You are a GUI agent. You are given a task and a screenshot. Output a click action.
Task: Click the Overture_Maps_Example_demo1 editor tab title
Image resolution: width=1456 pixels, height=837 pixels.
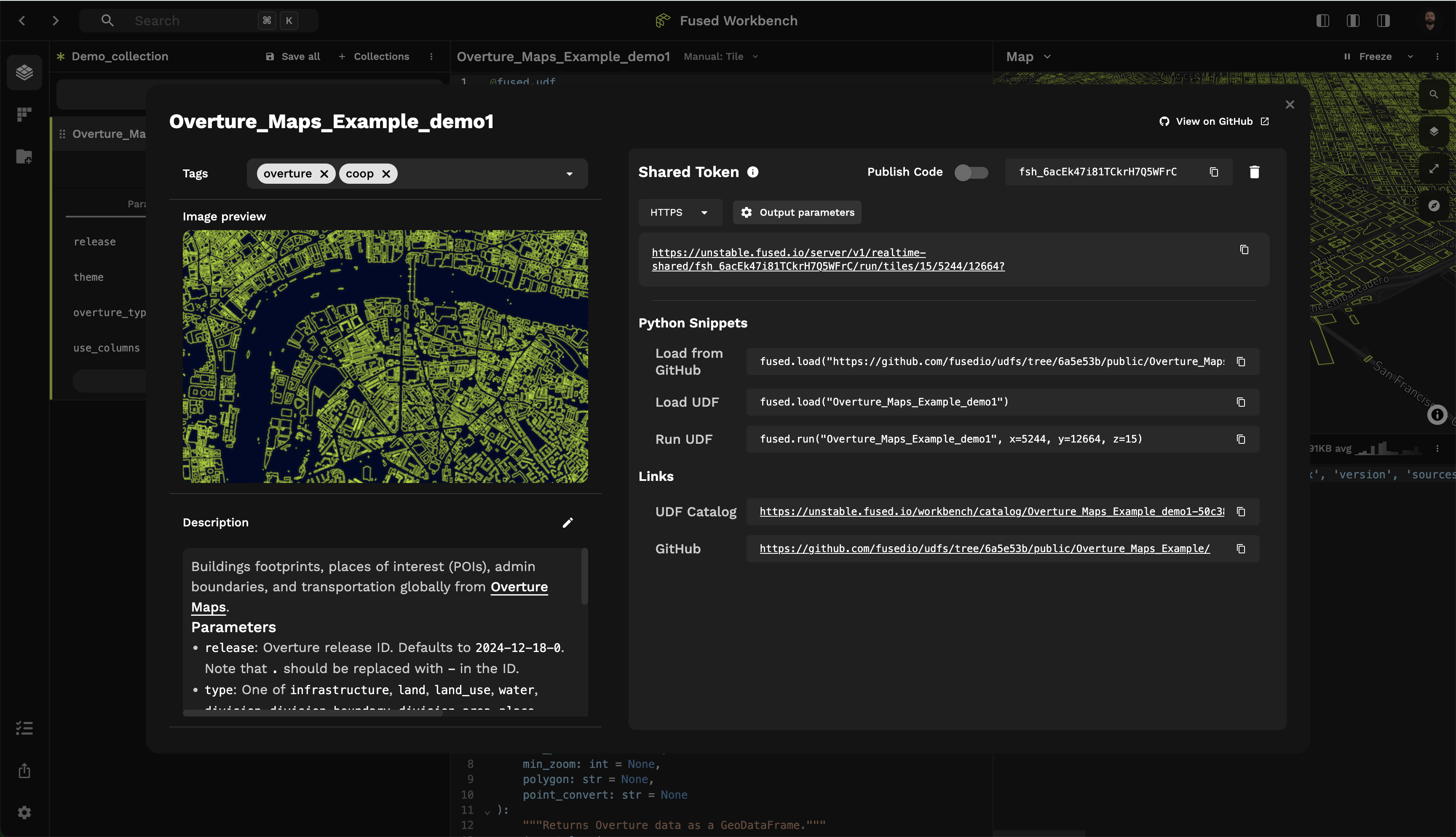[563, 56]
